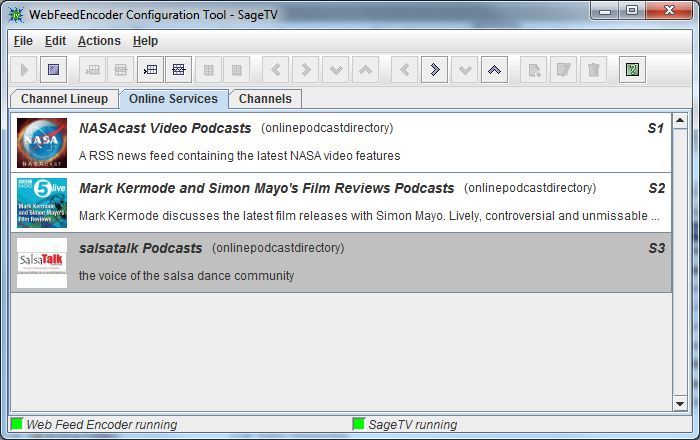Open the Actions menu
Screen dimensions: 700x440
99,41
